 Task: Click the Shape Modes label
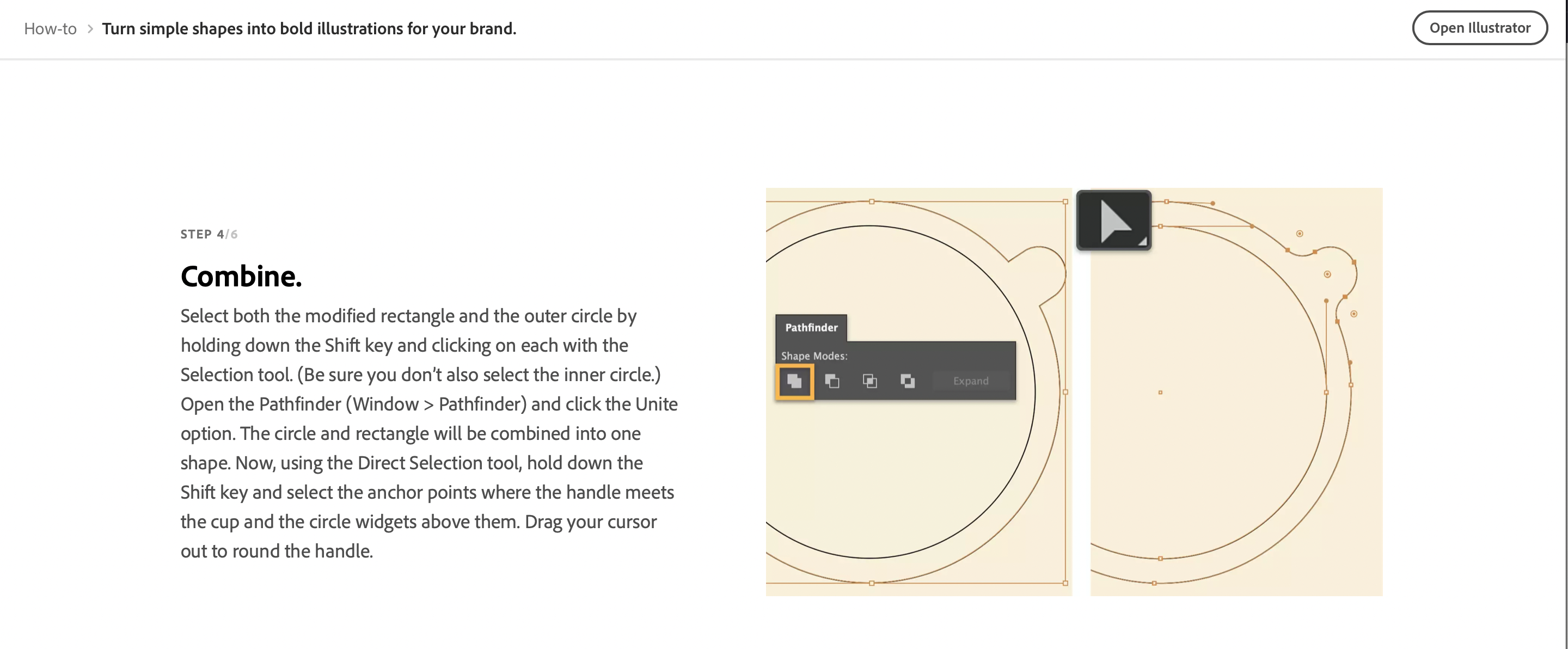coord(814,356)
